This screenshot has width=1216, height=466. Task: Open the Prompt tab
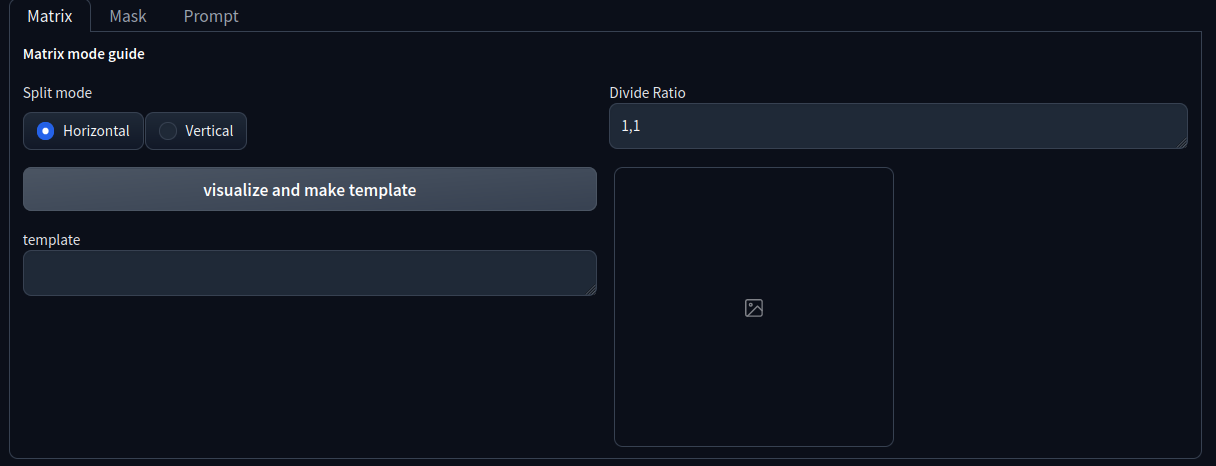tap(211, 16)
